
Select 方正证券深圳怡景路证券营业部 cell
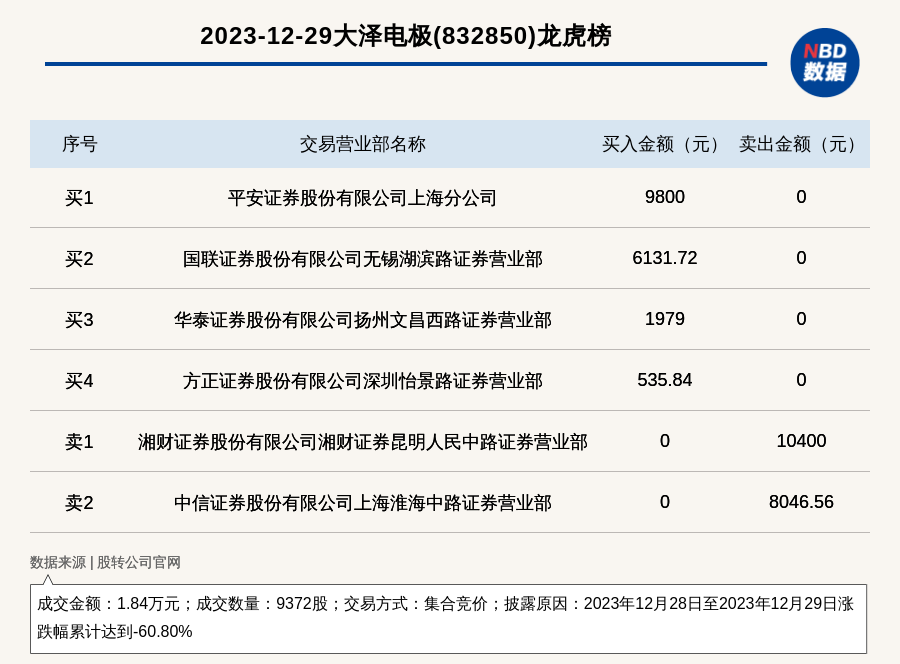tap(363, 381)
